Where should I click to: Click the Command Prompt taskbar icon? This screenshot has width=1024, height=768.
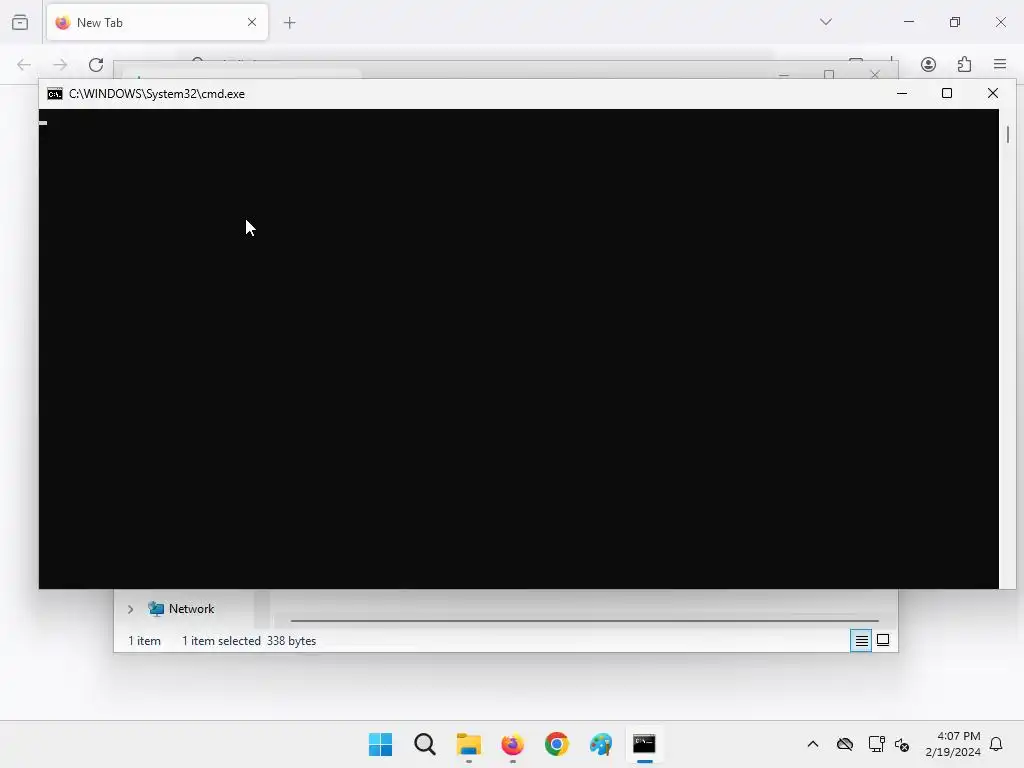[645, 744]
